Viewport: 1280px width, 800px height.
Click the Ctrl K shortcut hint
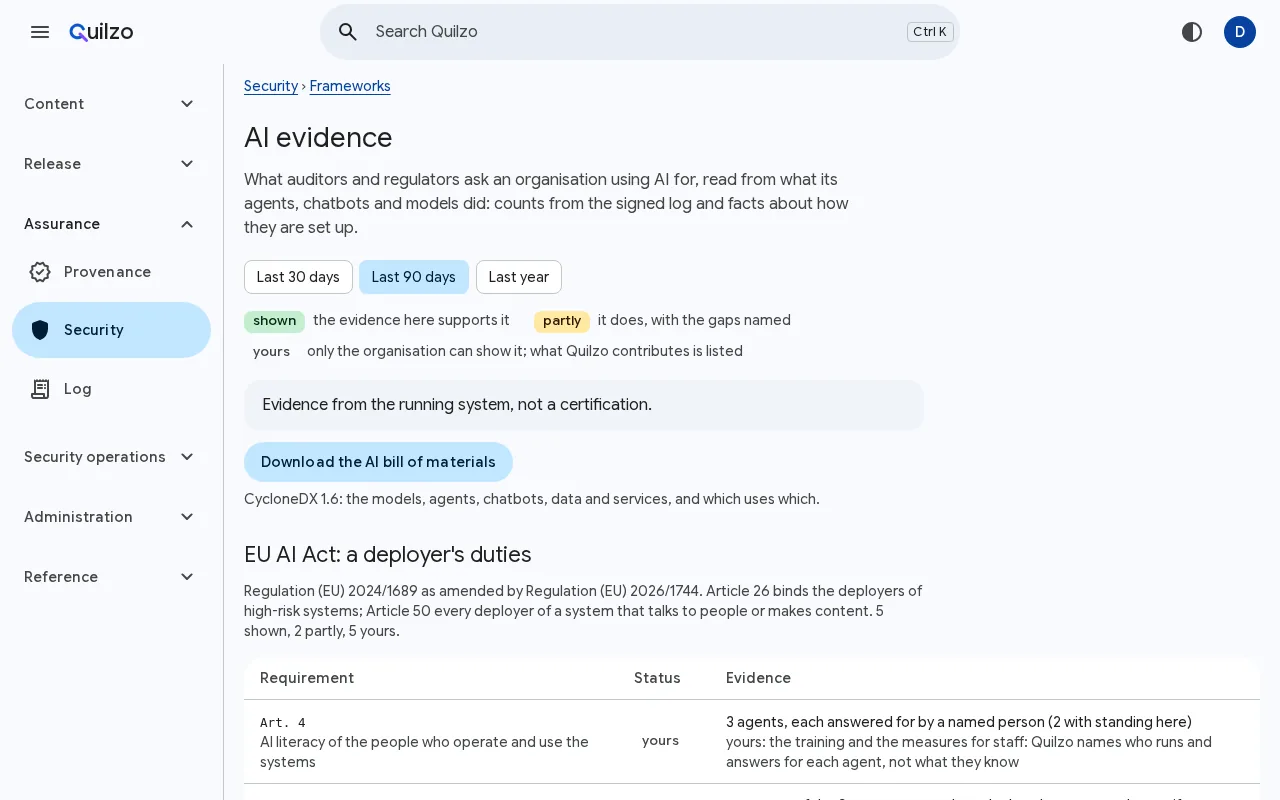click(930, 32)
